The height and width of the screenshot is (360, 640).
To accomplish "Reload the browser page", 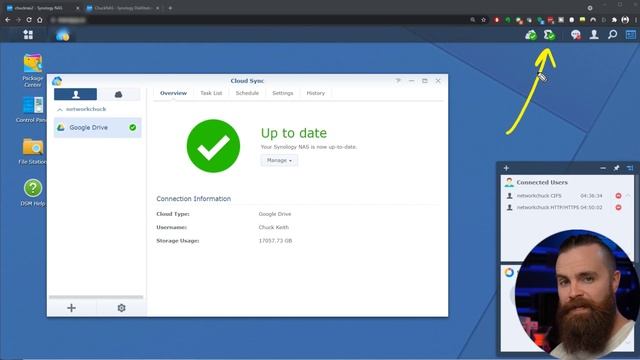I will pyautogui.click(x=29, y=20).
